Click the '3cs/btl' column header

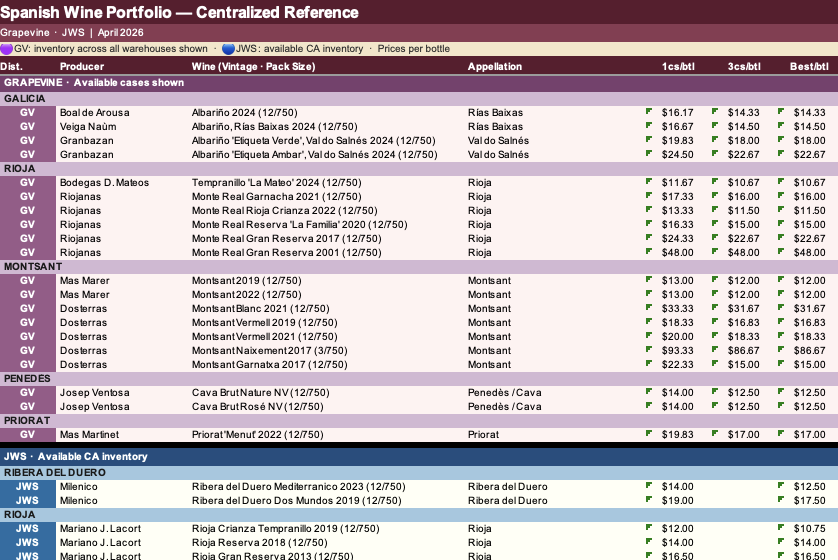click(744, 66)
